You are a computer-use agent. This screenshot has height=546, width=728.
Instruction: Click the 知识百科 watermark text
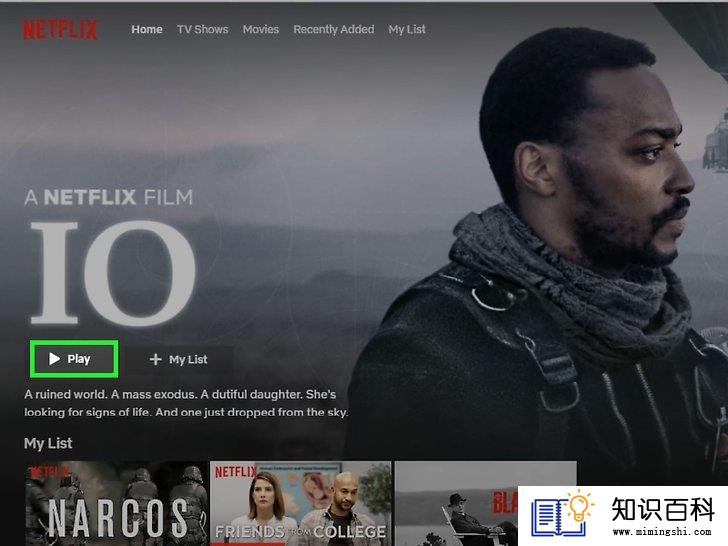[663, 509]
